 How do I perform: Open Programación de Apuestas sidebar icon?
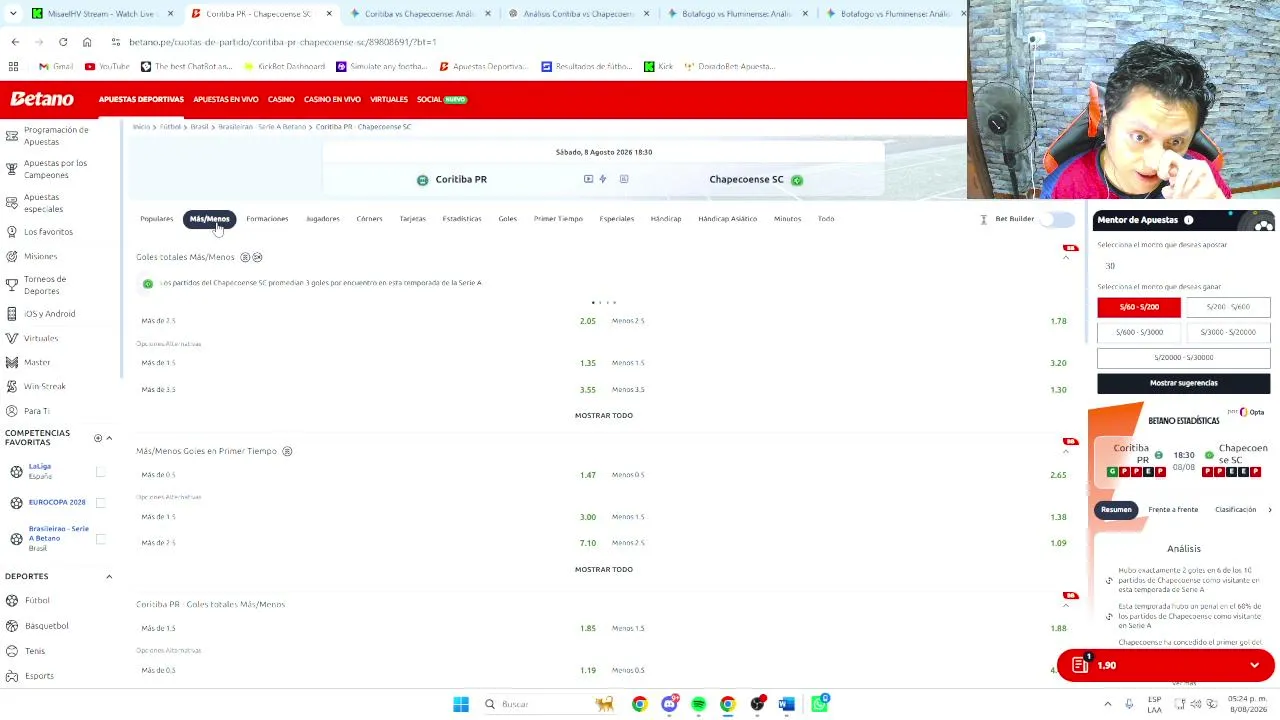[12, 135]
